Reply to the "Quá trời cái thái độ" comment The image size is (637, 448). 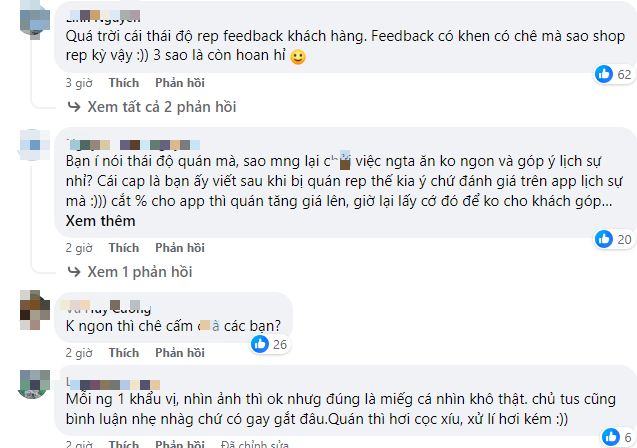180,83
